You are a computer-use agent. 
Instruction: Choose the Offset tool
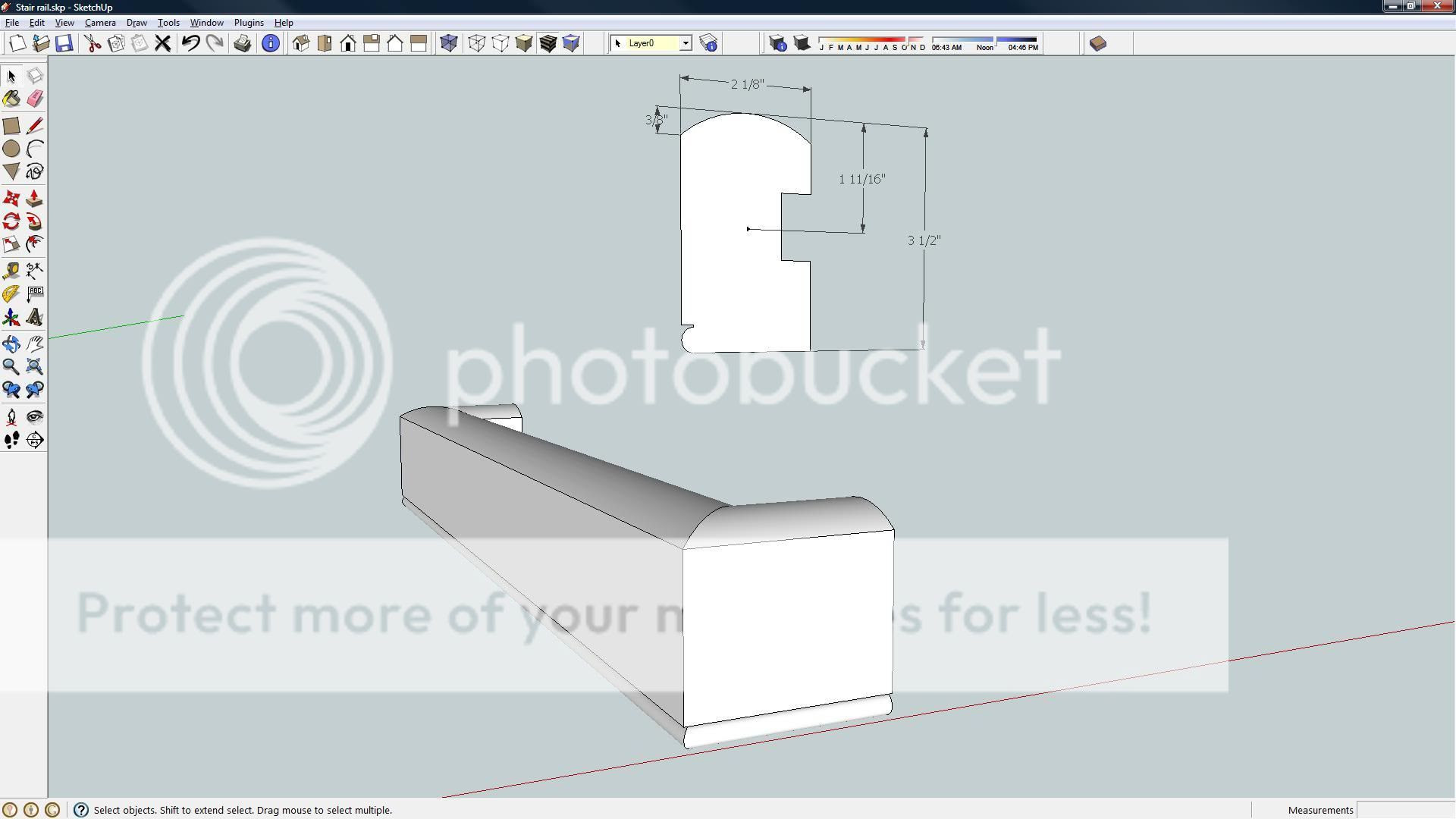pos(35,244)
